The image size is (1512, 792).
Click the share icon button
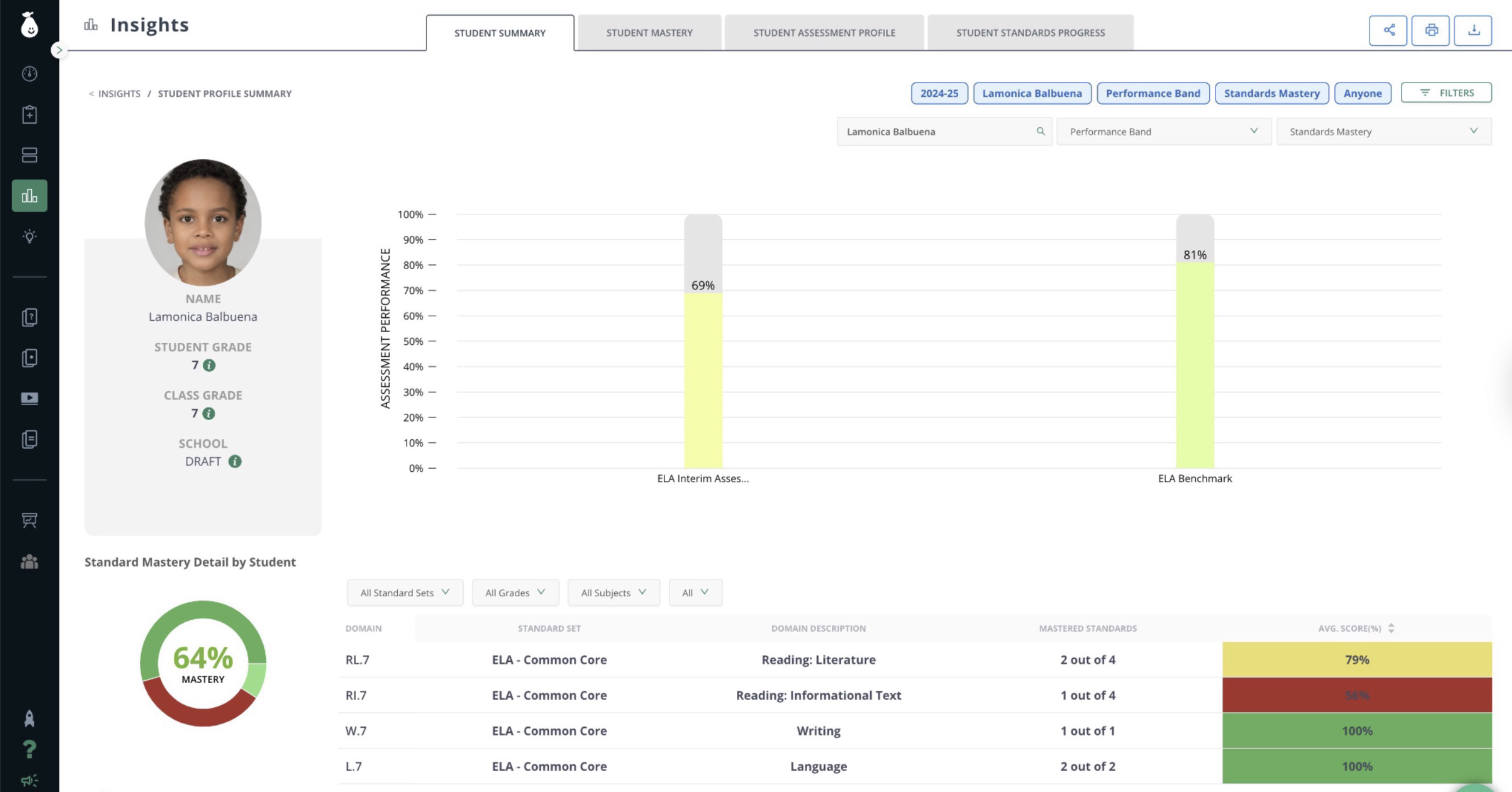pyautogui.click(x=1388, y=30)
